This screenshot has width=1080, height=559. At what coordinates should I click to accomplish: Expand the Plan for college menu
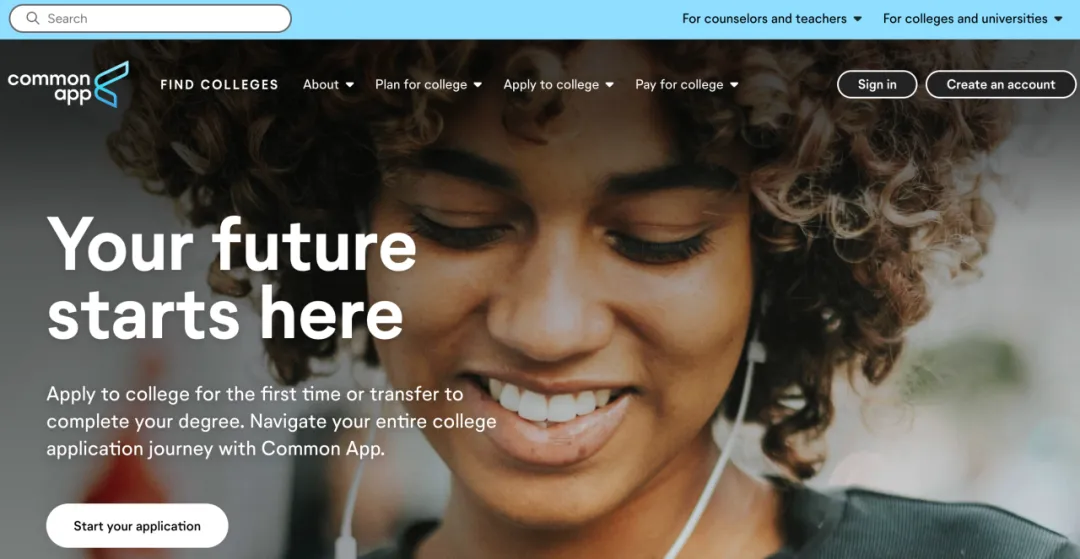point(428,85)
